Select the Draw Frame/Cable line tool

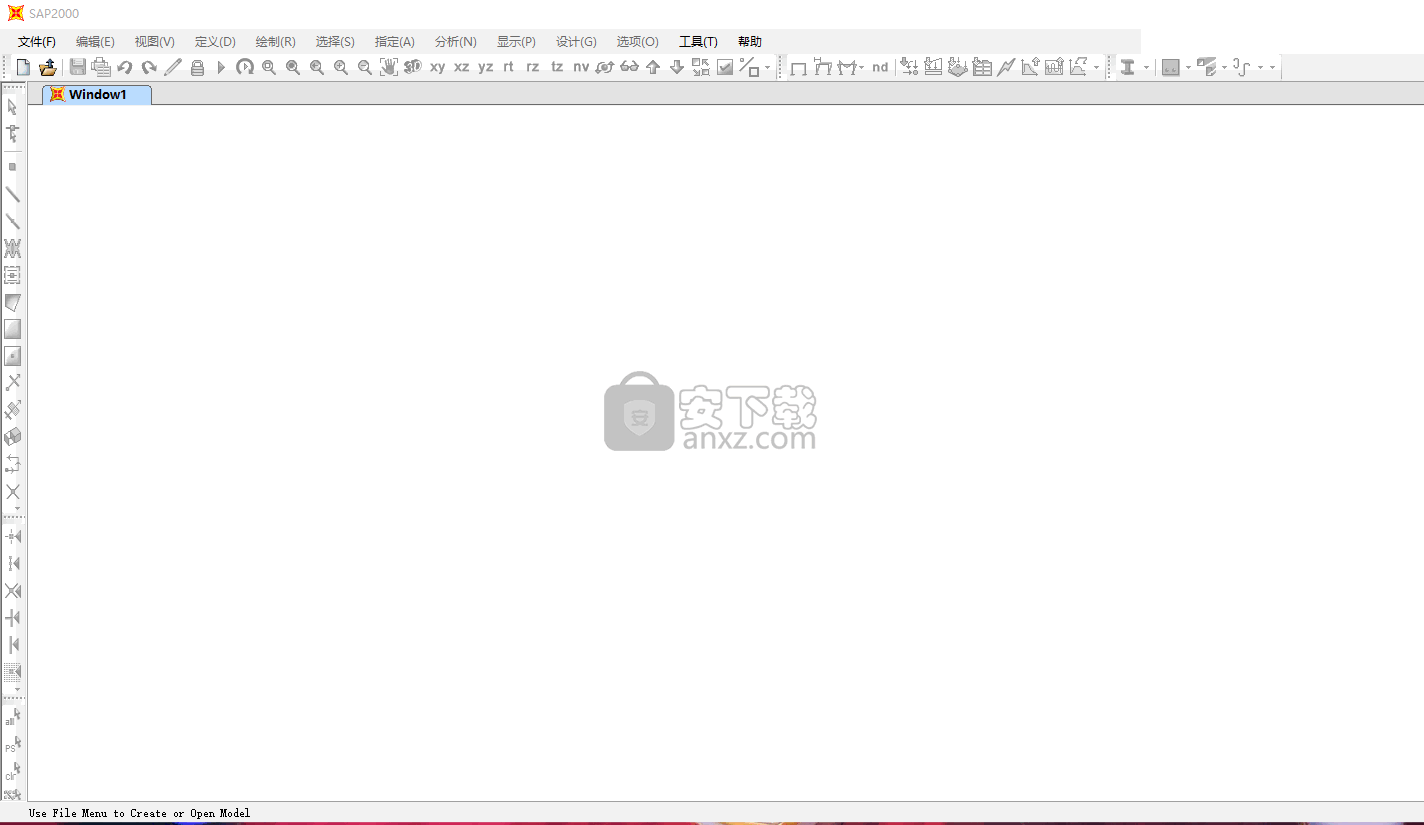(x=13, y=194)
